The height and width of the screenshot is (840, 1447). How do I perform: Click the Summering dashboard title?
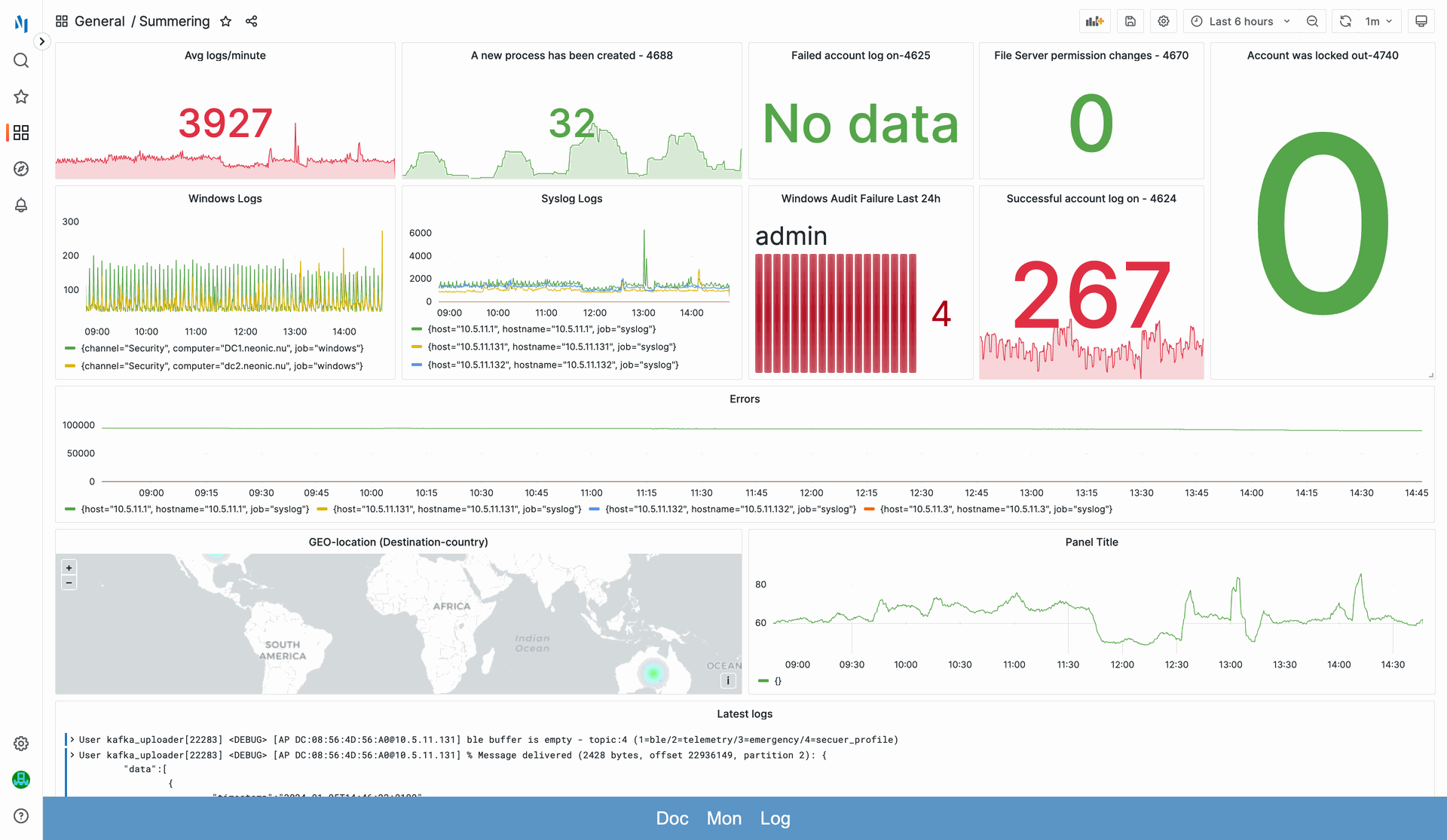point(174,21)
